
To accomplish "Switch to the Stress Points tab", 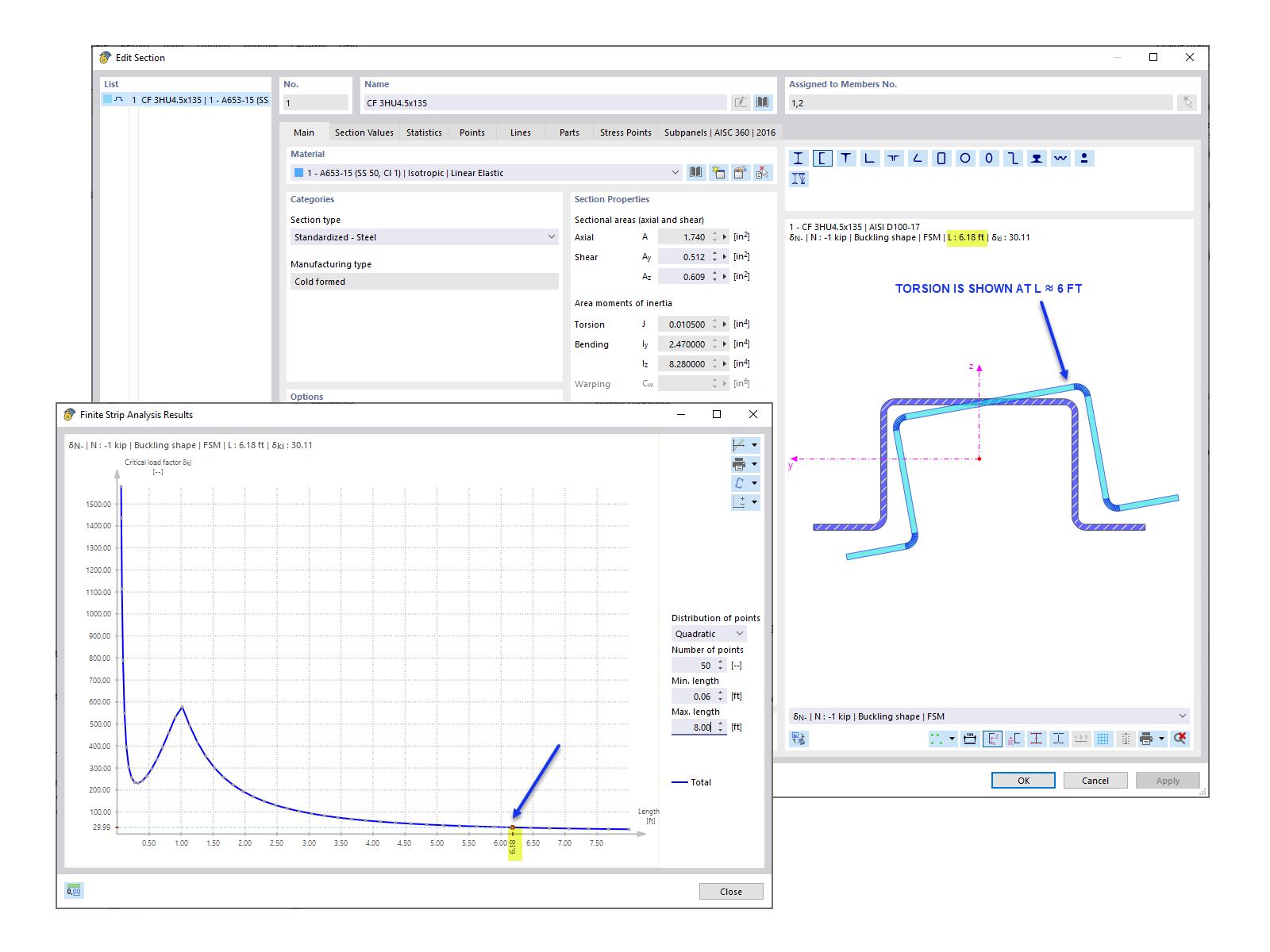I will pyautogui.click(x=625, y=132).
